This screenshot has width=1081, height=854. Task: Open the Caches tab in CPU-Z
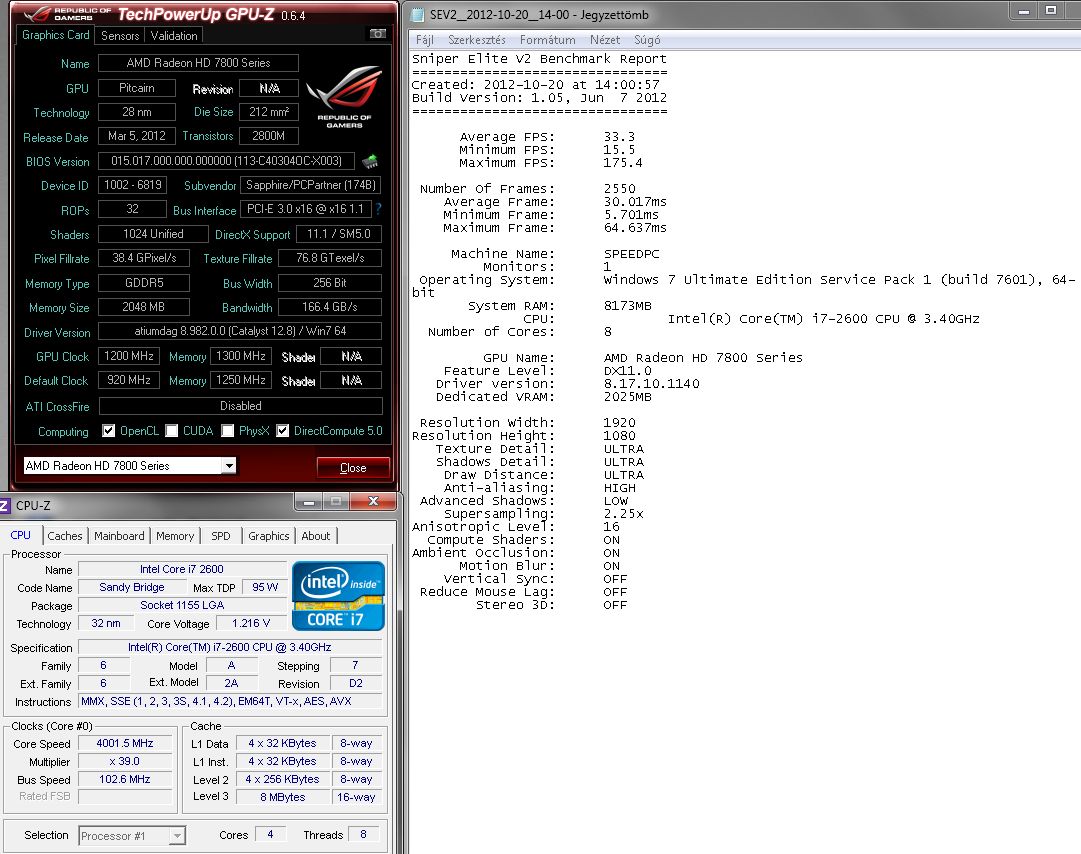click(x=65, y=536)
